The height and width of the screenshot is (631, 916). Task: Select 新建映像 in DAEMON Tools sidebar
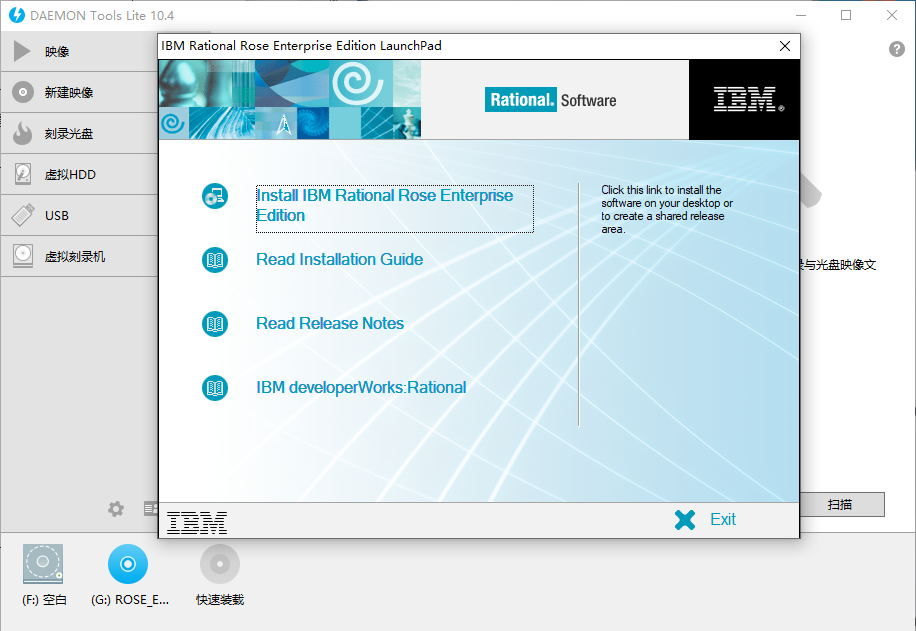coord(79,92)
